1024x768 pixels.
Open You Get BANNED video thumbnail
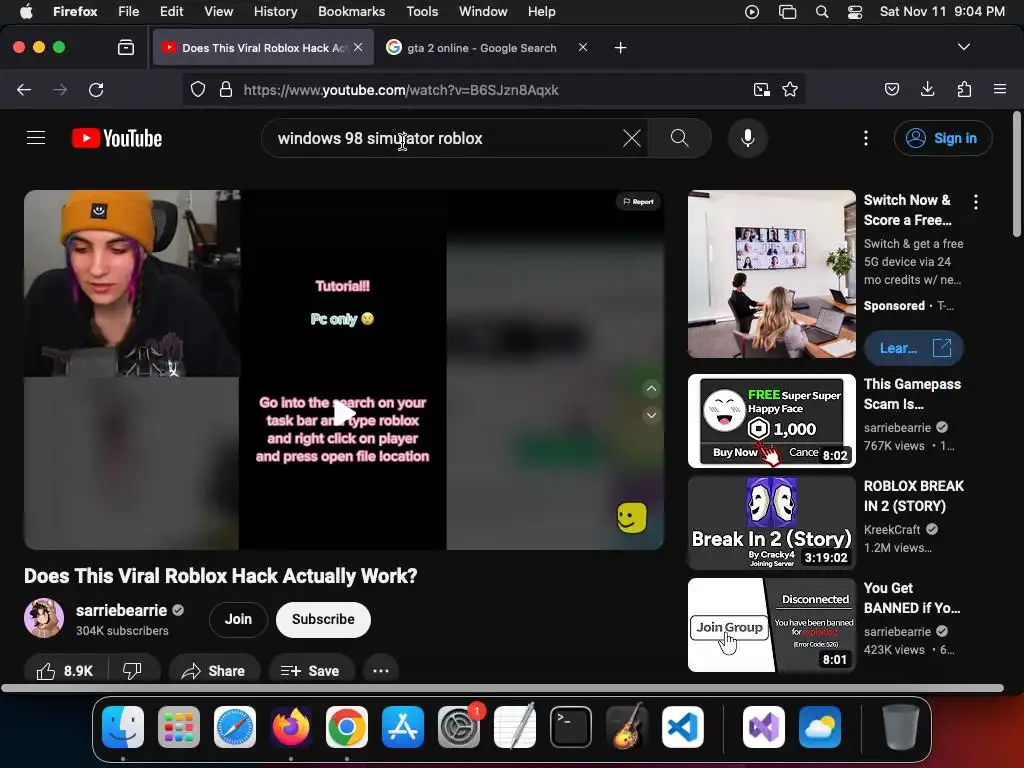pyautogui.click(x=771, y=625)
